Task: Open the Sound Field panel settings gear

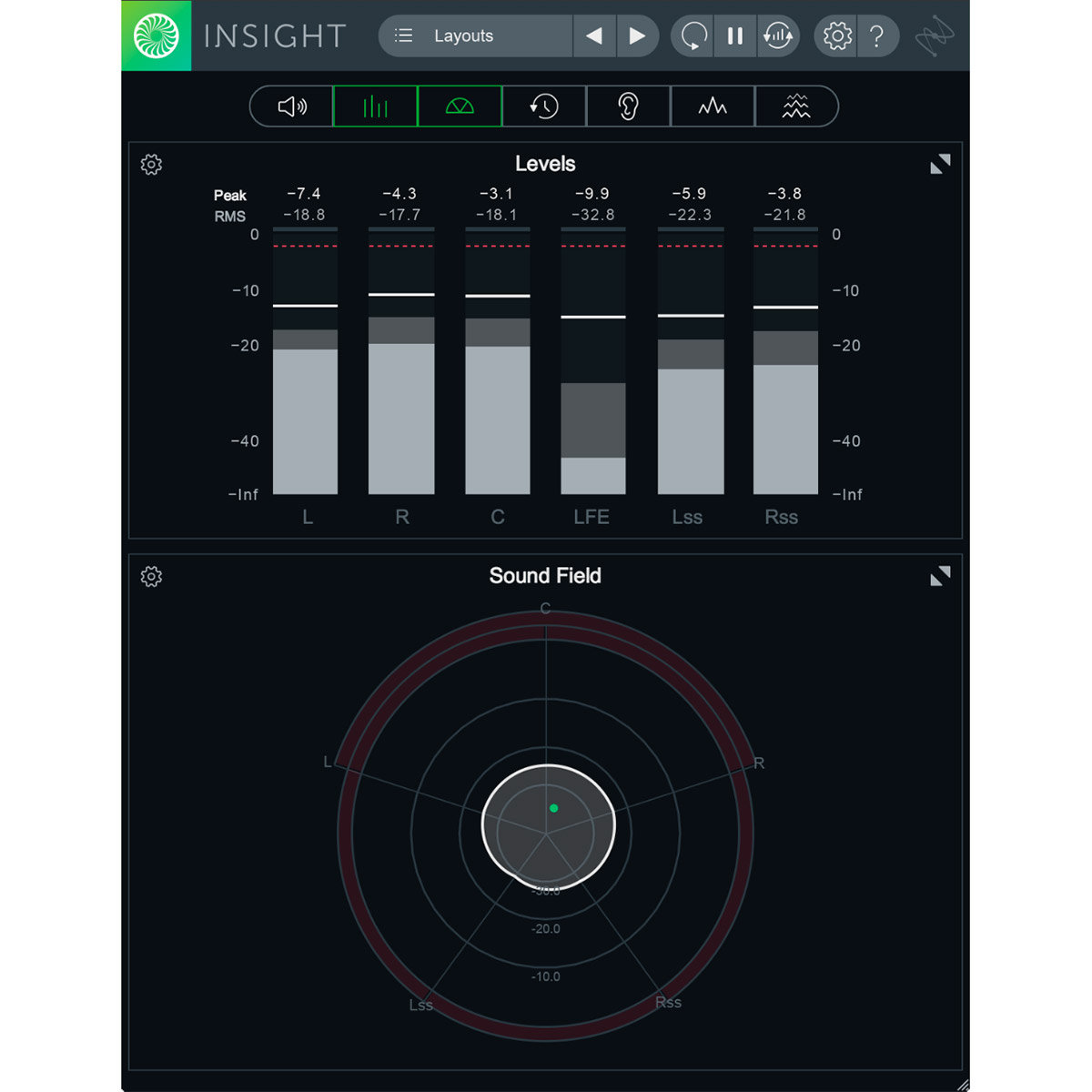Action: tap(151, 576)
